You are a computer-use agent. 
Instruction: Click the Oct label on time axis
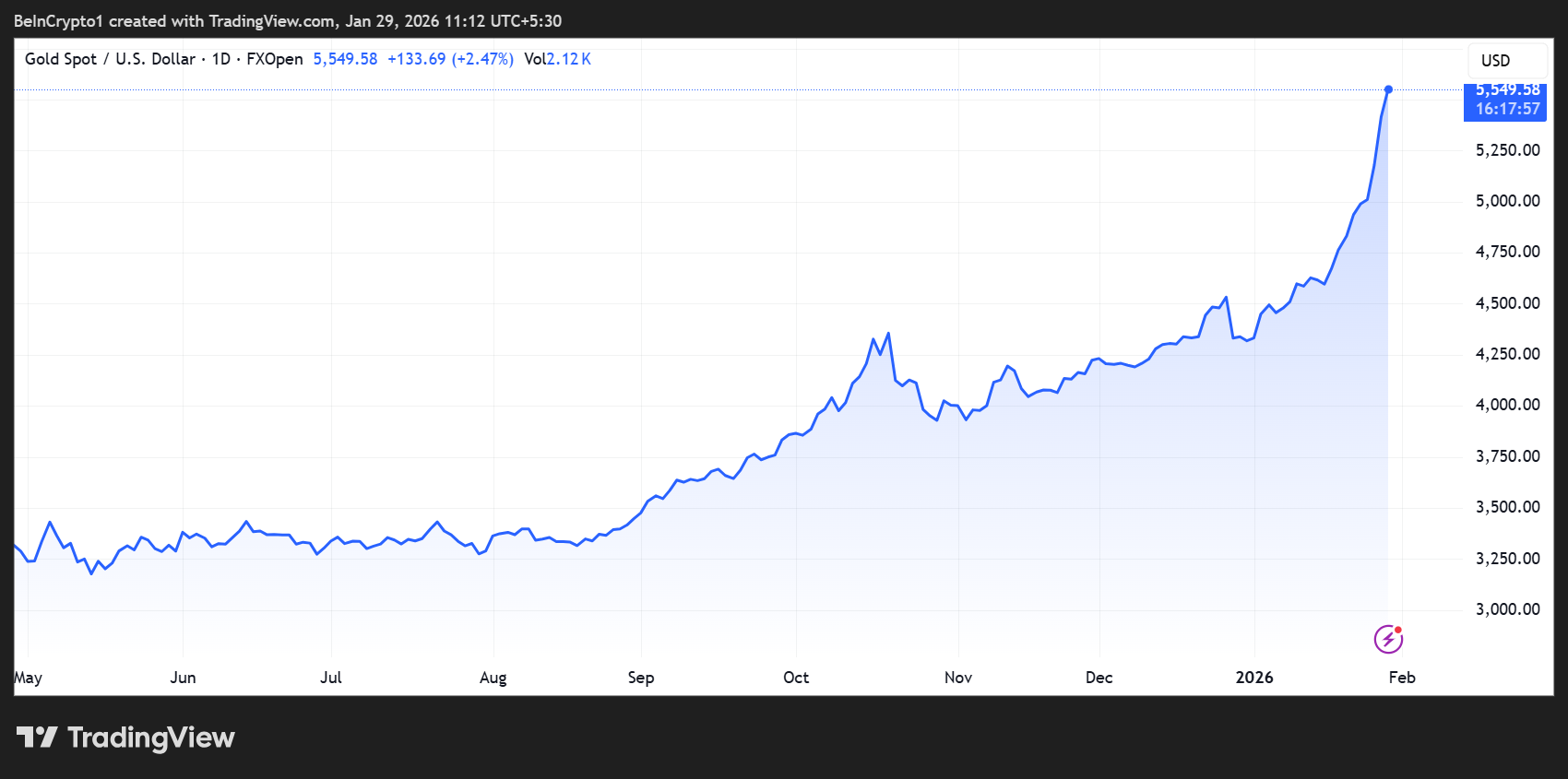click(x=796, y=678)
